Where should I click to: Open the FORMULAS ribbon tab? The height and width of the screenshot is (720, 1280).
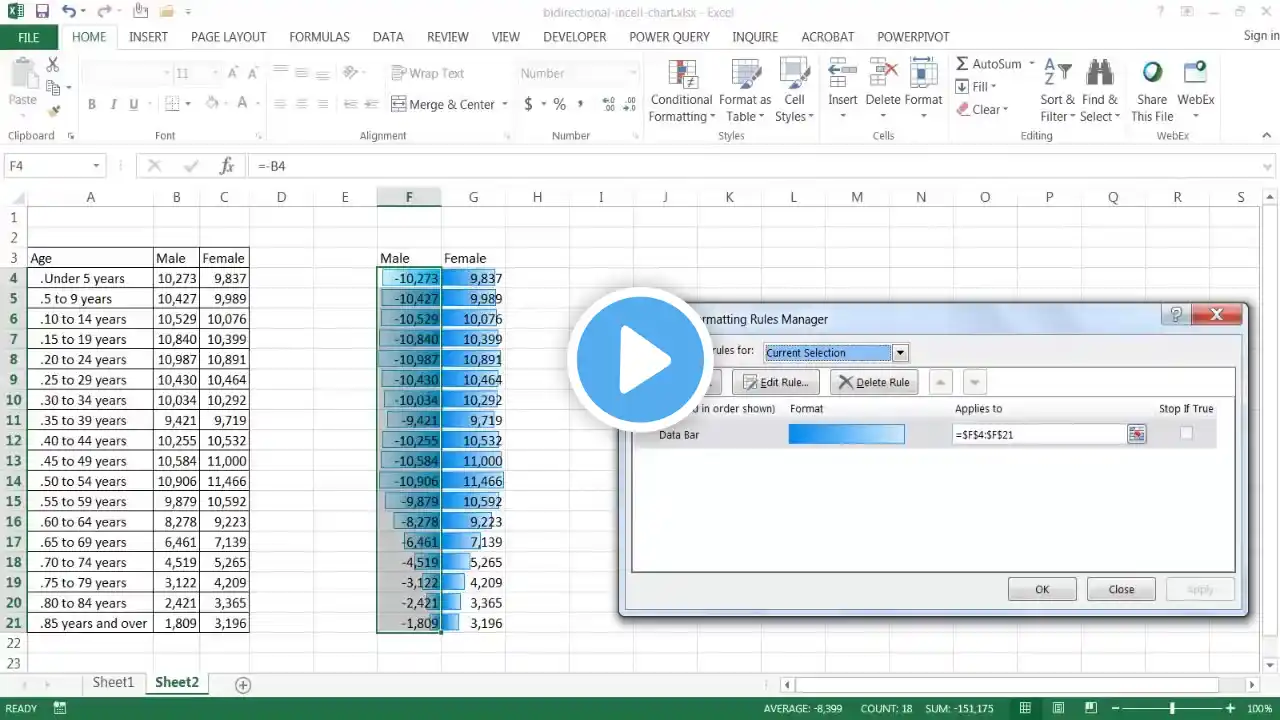[319, 37]
